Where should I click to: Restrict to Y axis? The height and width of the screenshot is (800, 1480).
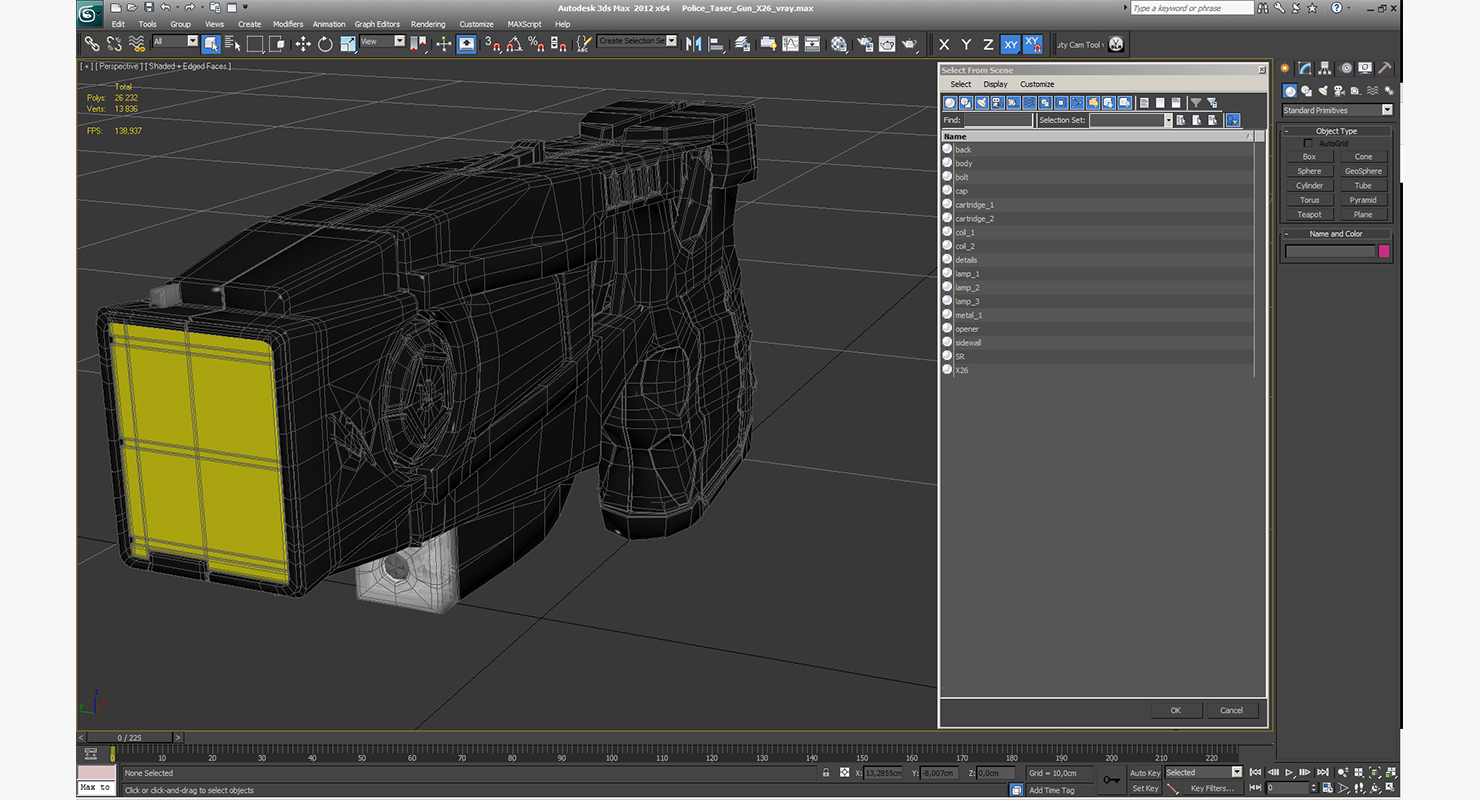tap(966, 44)
